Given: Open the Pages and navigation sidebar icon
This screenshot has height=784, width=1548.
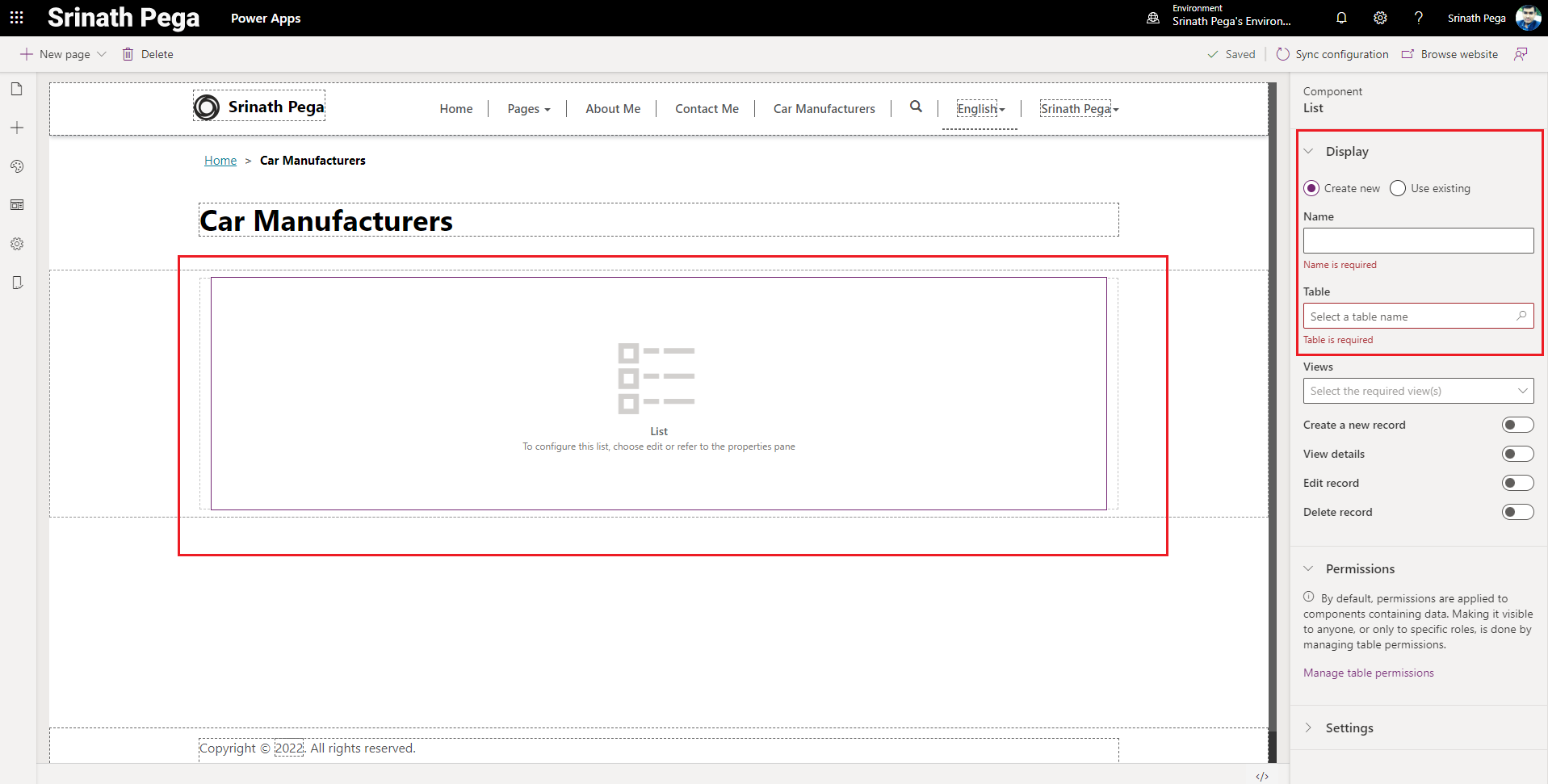Looking at the screenshot, I should pos(17,90).
